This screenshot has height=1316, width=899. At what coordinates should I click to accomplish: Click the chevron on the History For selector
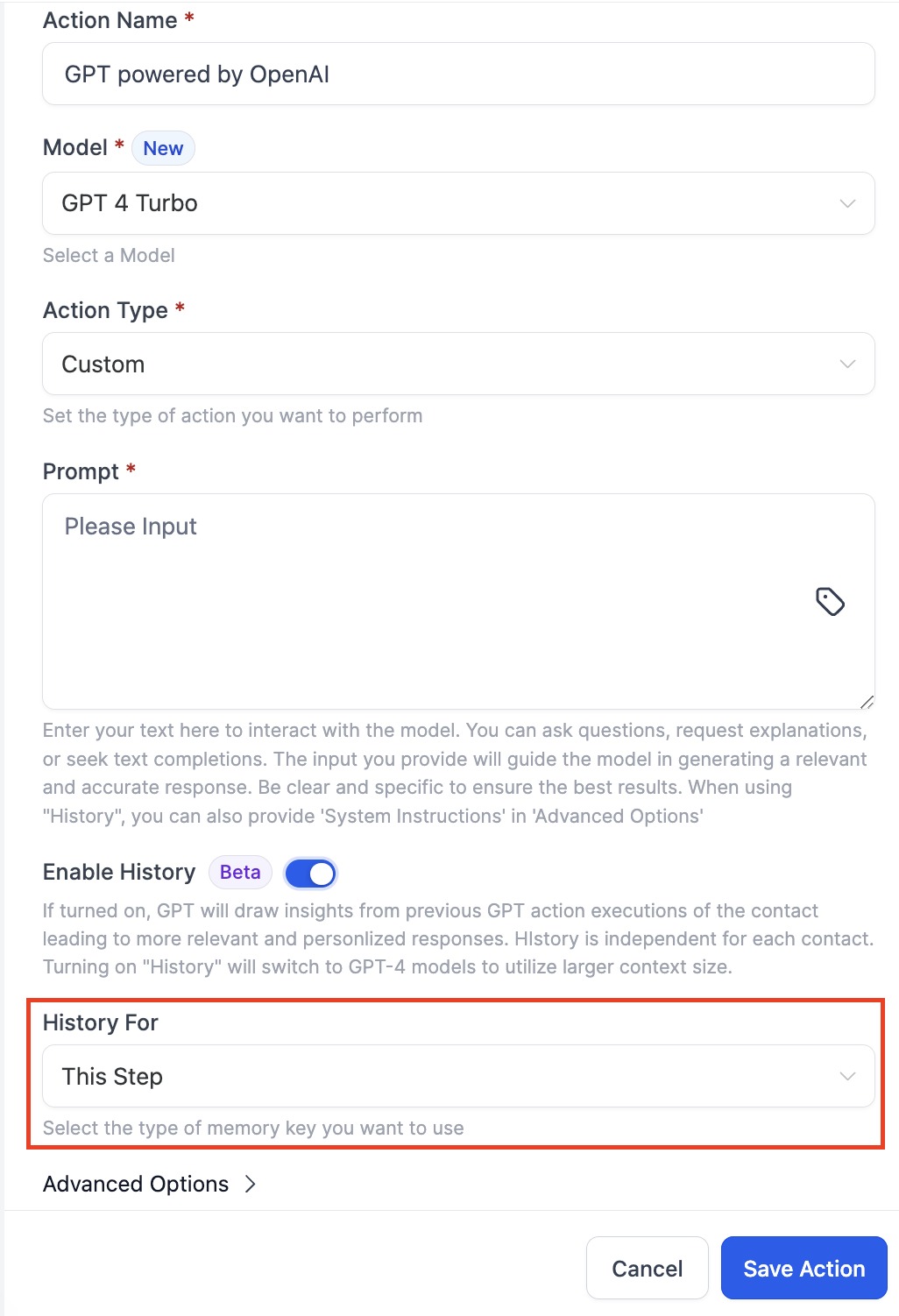click(846, 1076)
